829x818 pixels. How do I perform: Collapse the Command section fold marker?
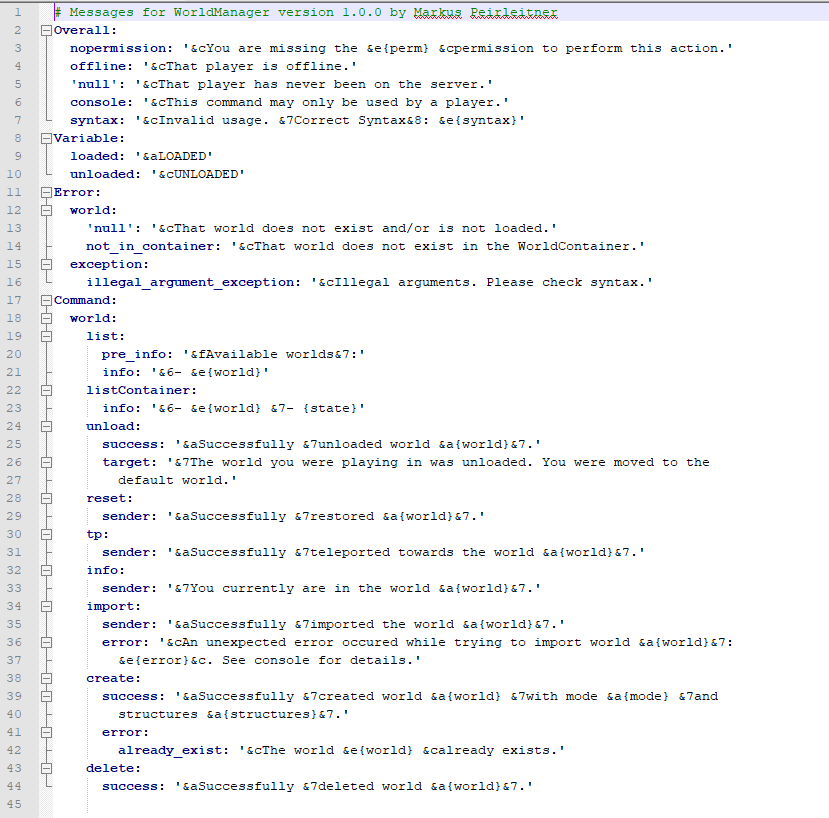47,300
